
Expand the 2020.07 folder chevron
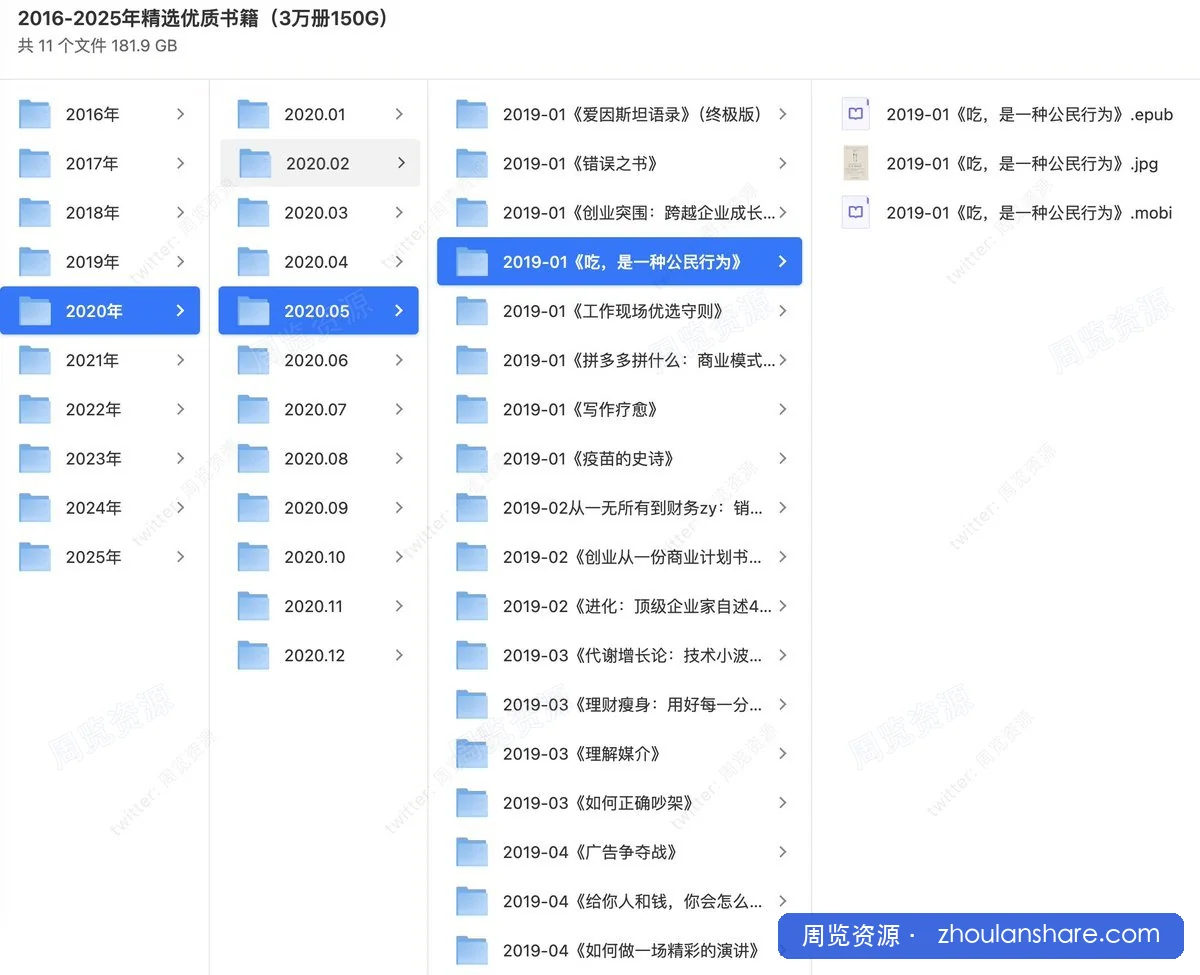coord(399,409)
